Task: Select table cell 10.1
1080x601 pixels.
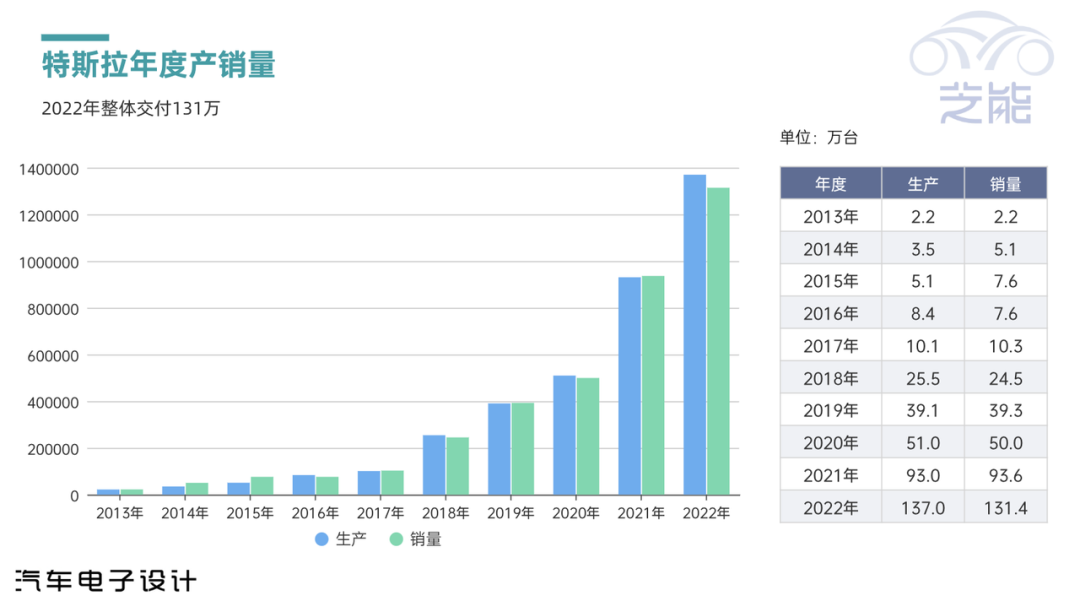Action: click(923, 346)
